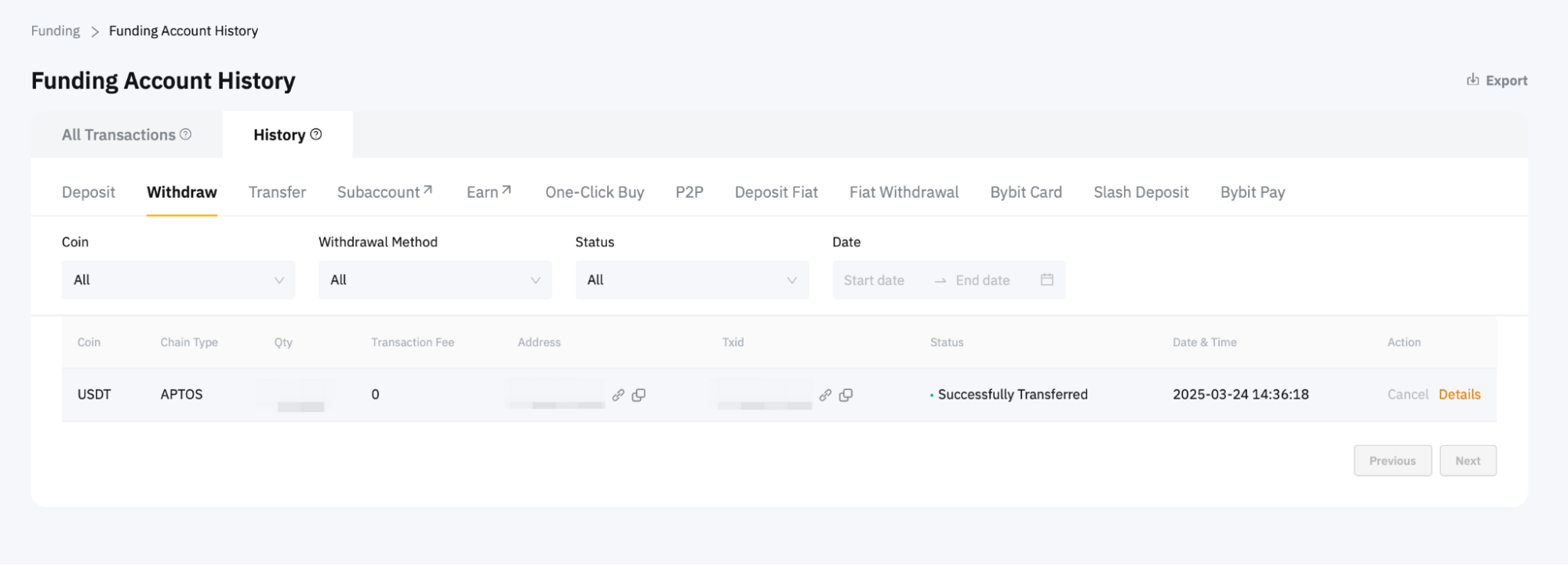The height and width of the screenshot is (565, 1568).
Task: Click the calendar icon in Date field
Action: click(x=1046, y=279)
